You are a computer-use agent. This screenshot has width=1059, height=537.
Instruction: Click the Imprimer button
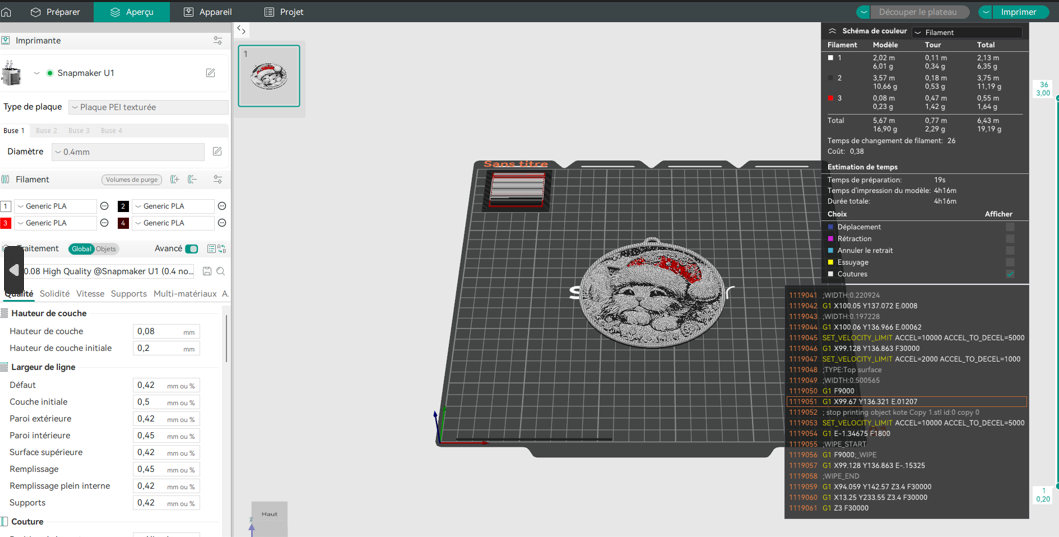coord(1018,12)
